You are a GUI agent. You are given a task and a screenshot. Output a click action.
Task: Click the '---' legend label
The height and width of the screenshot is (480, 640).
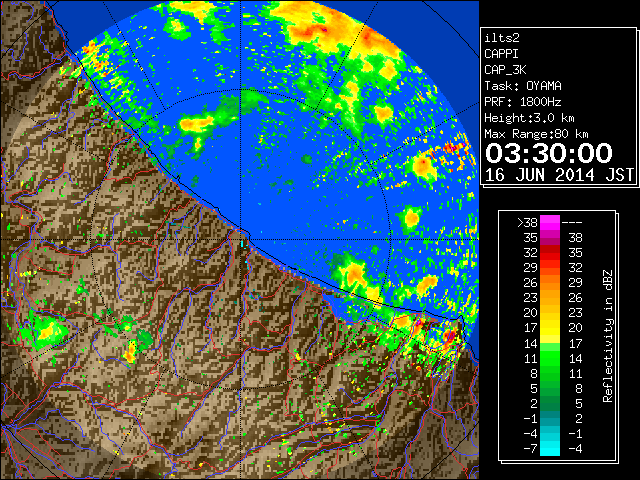click(x=572, y=223)
